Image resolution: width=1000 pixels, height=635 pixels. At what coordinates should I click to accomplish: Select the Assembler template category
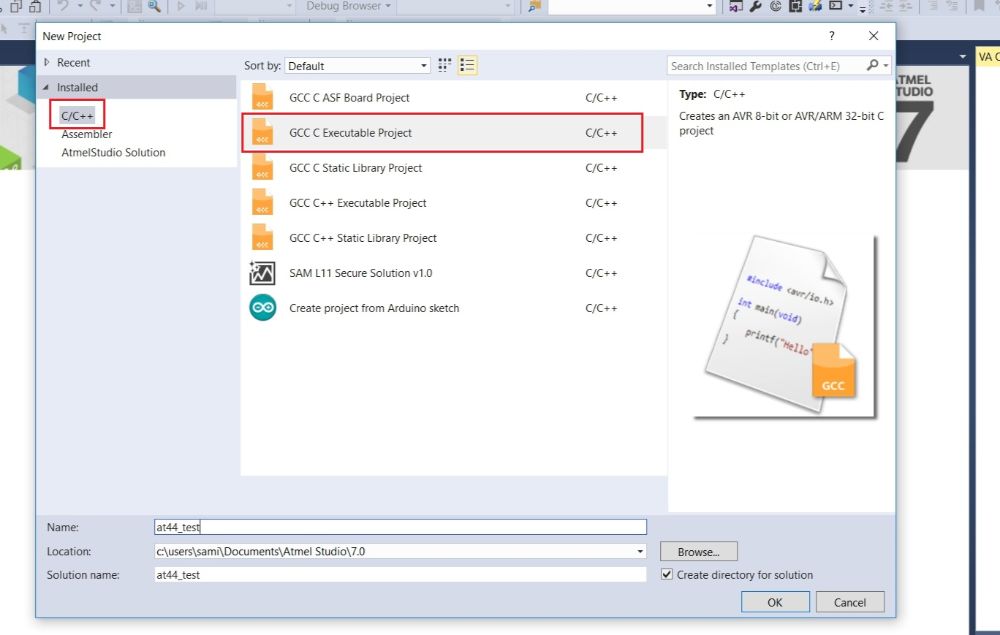point(87,134)
